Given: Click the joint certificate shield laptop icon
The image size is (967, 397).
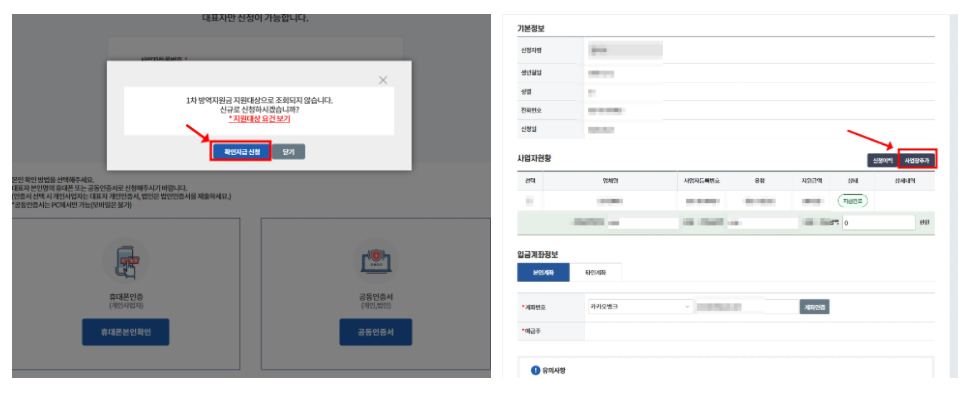Looking at the screenshot, I should [x=376, y=261].
